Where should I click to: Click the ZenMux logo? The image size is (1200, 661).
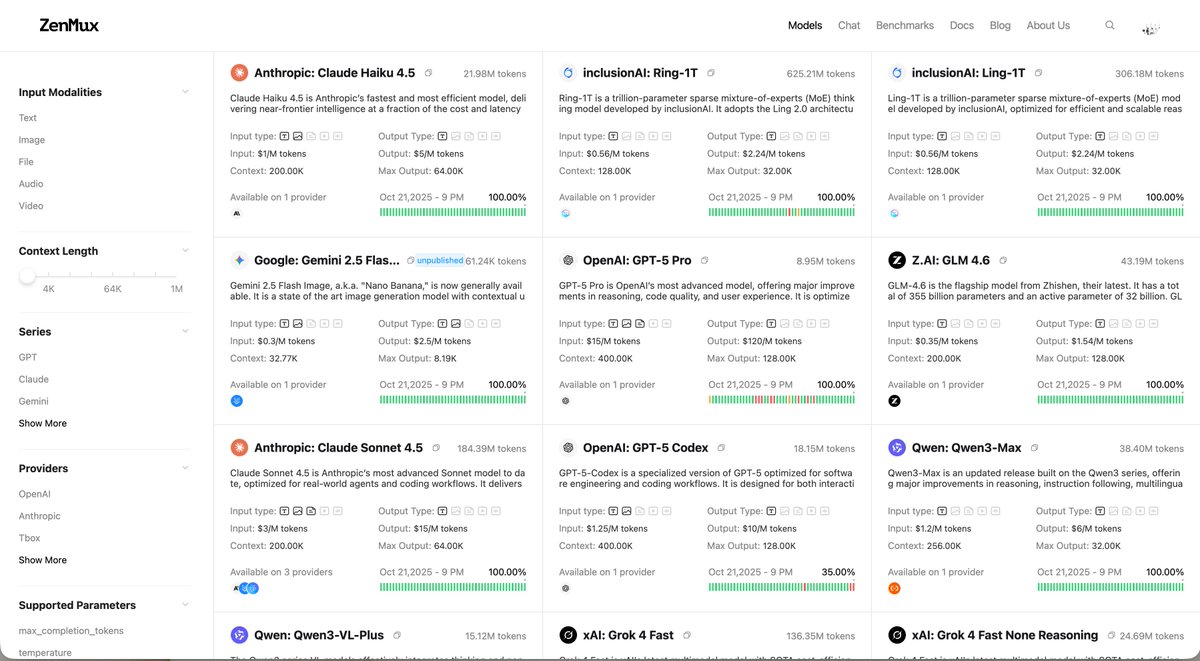pyautogui.click(x=69, y=25)
